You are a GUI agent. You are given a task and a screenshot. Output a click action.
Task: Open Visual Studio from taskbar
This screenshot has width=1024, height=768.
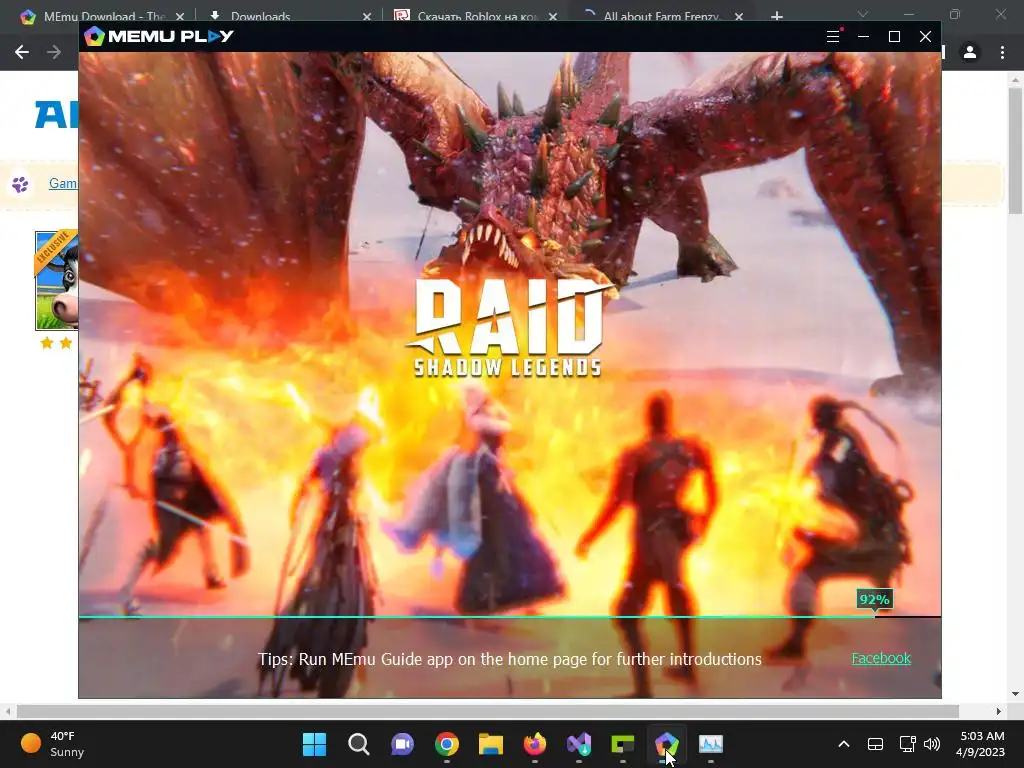coord(579,744)
